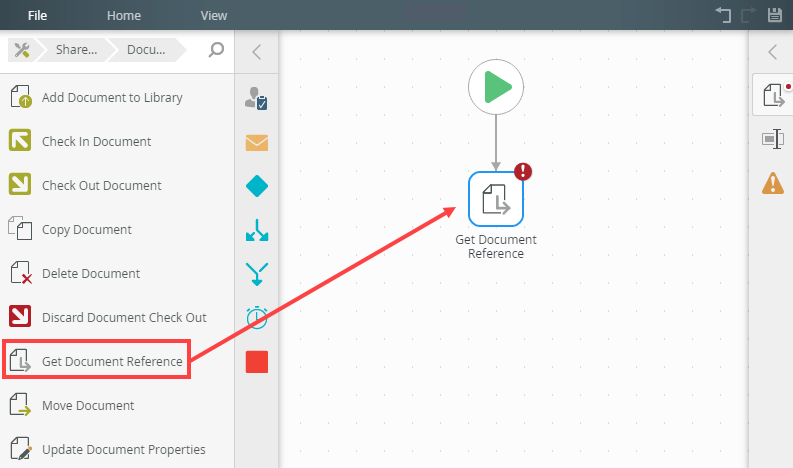Screen dimensions: 793x468
Task: Click the redo icon in the top bar
Action: coord(748,15)
